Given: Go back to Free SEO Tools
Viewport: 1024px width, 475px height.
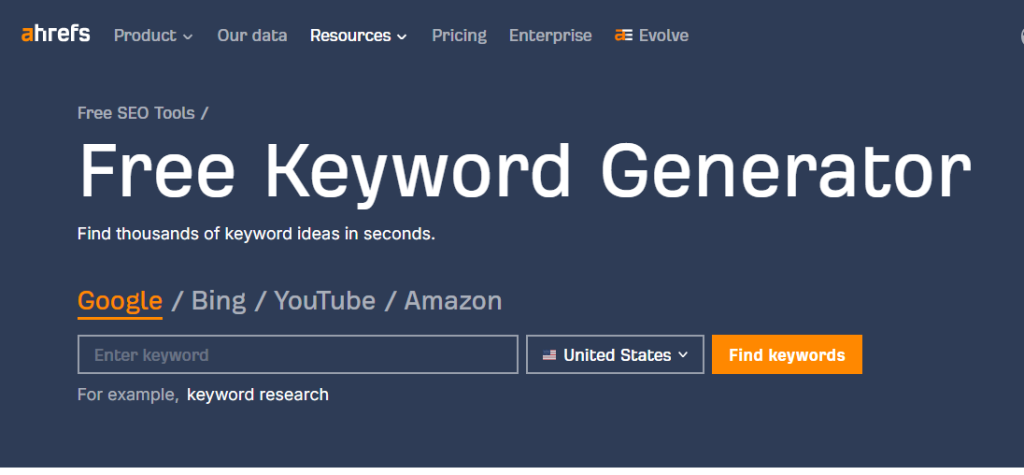Looking at the screenshot, I should (136, 113).
